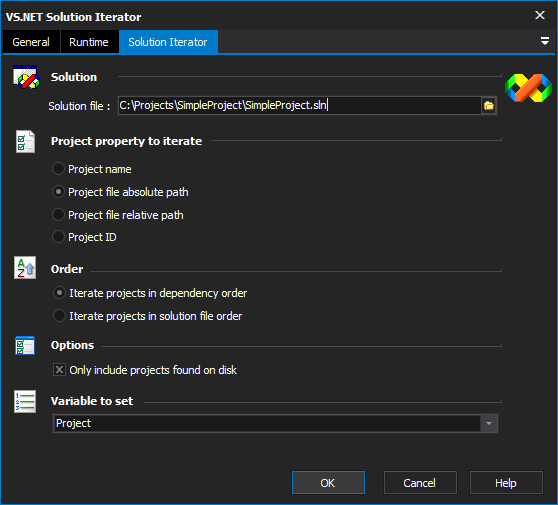
Task: Open the General tab
Action: coord(31,42)
